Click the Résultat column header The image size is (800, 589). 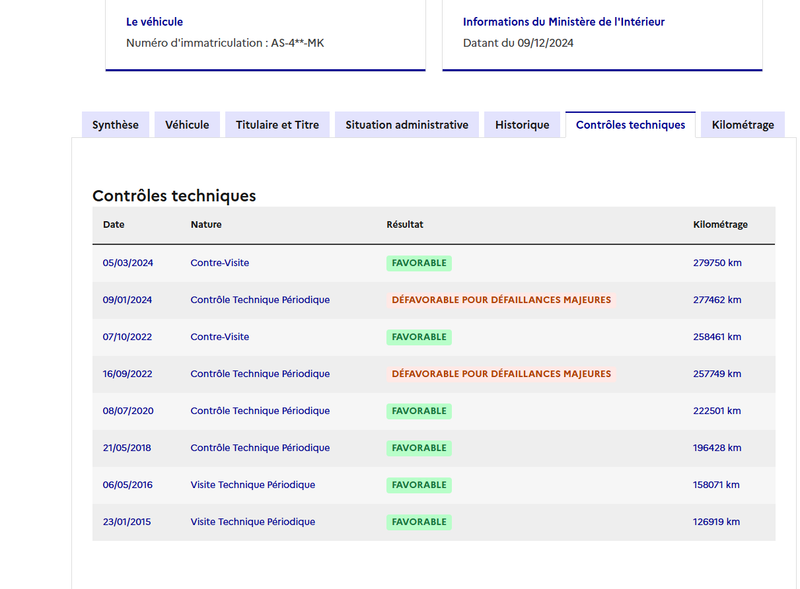pyautogui.click(x=405, y=225)
